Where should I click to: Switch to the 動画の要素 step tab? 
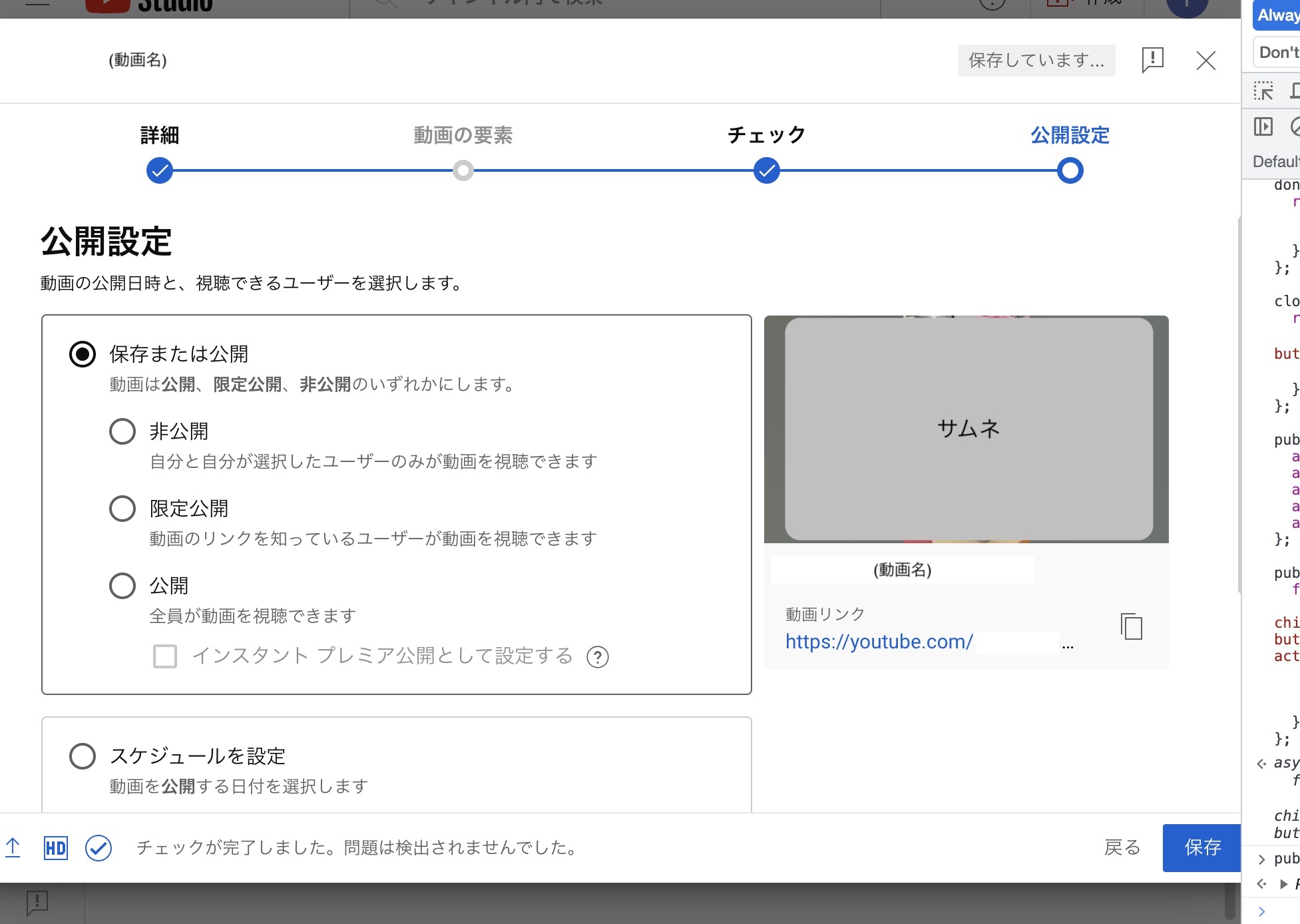click(x=464, y=135)
